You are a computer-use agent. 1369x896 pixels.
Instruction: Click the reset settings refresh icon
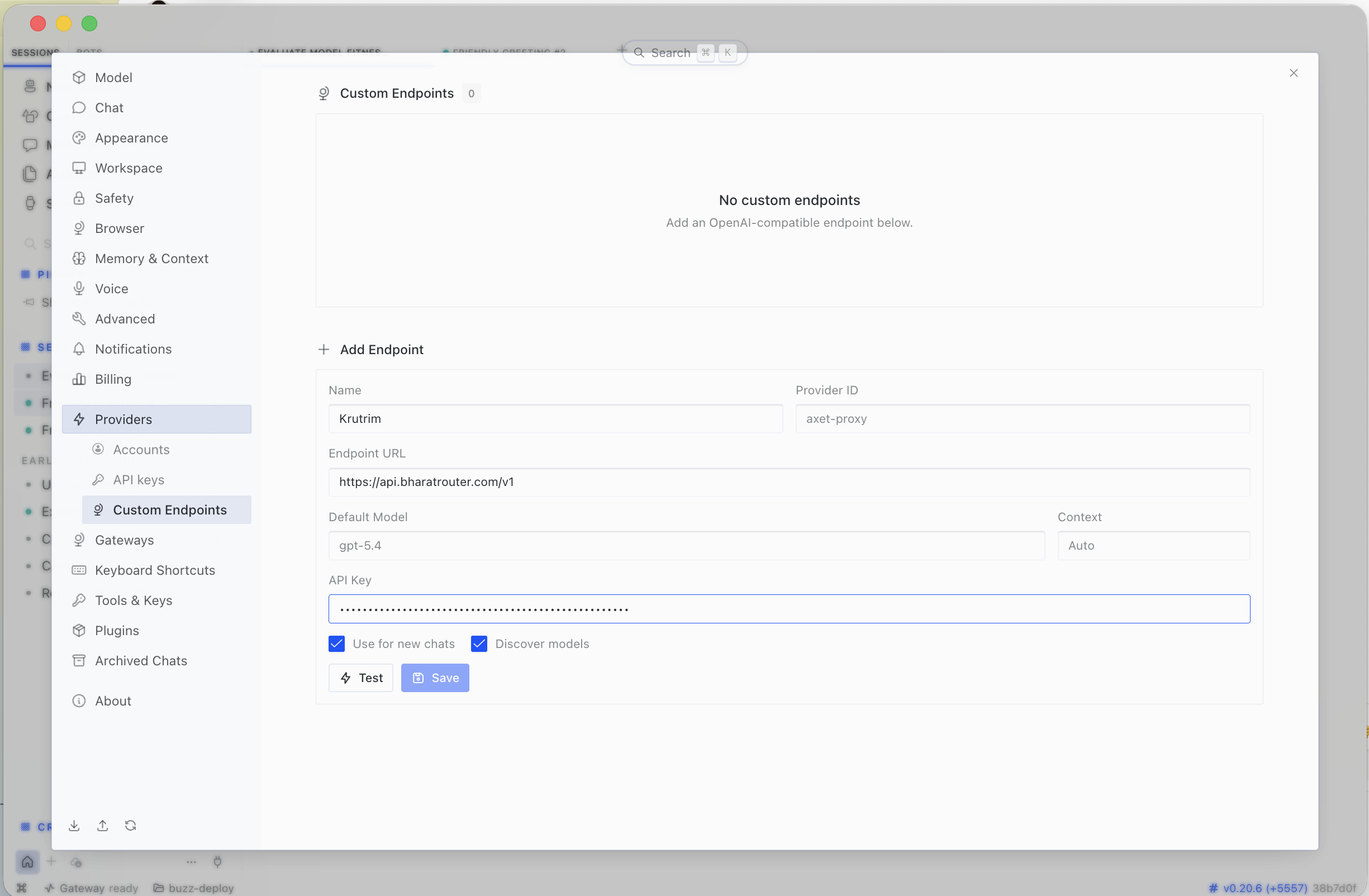131,826
